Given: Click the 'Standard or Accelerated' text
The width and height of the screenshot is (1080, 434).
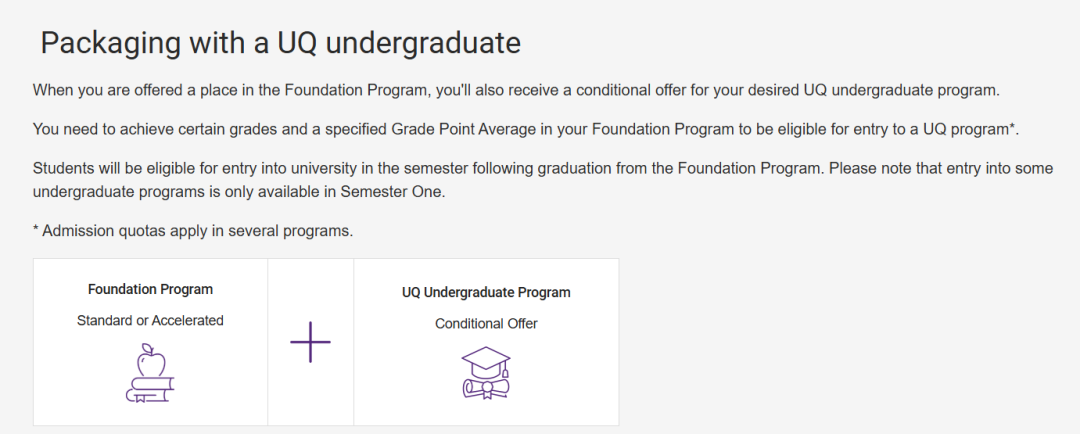Looking at the screenshot, I should [150, 320].
